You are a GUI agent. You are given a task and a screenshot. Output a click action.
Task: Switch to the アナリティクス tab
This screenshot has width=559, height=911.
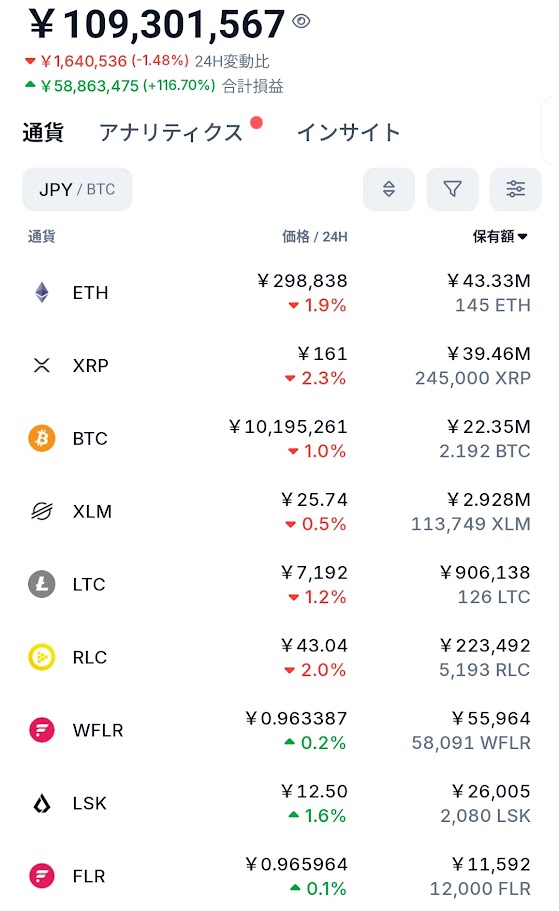click(x=171, y=132)
